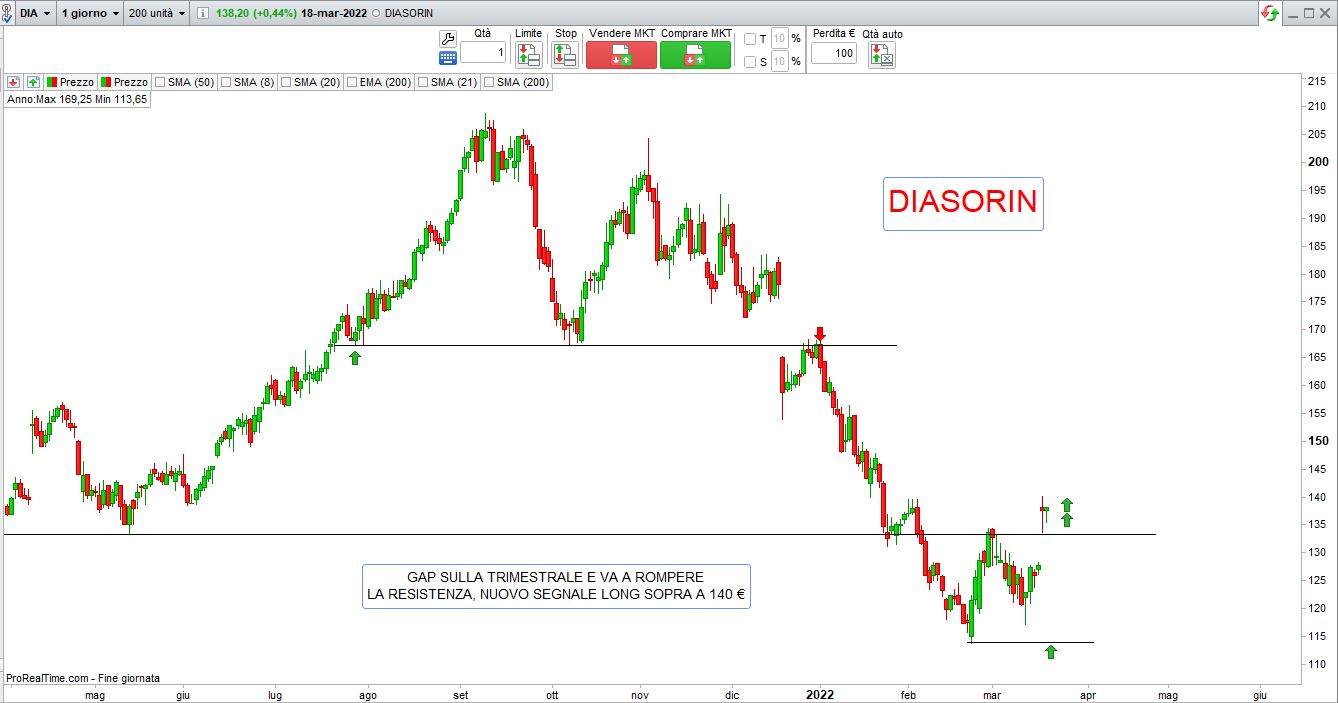Viewport: 1338px width, 703px height.
Task: Enable the SMA (200) checkbox
Action: click(489, 82)
